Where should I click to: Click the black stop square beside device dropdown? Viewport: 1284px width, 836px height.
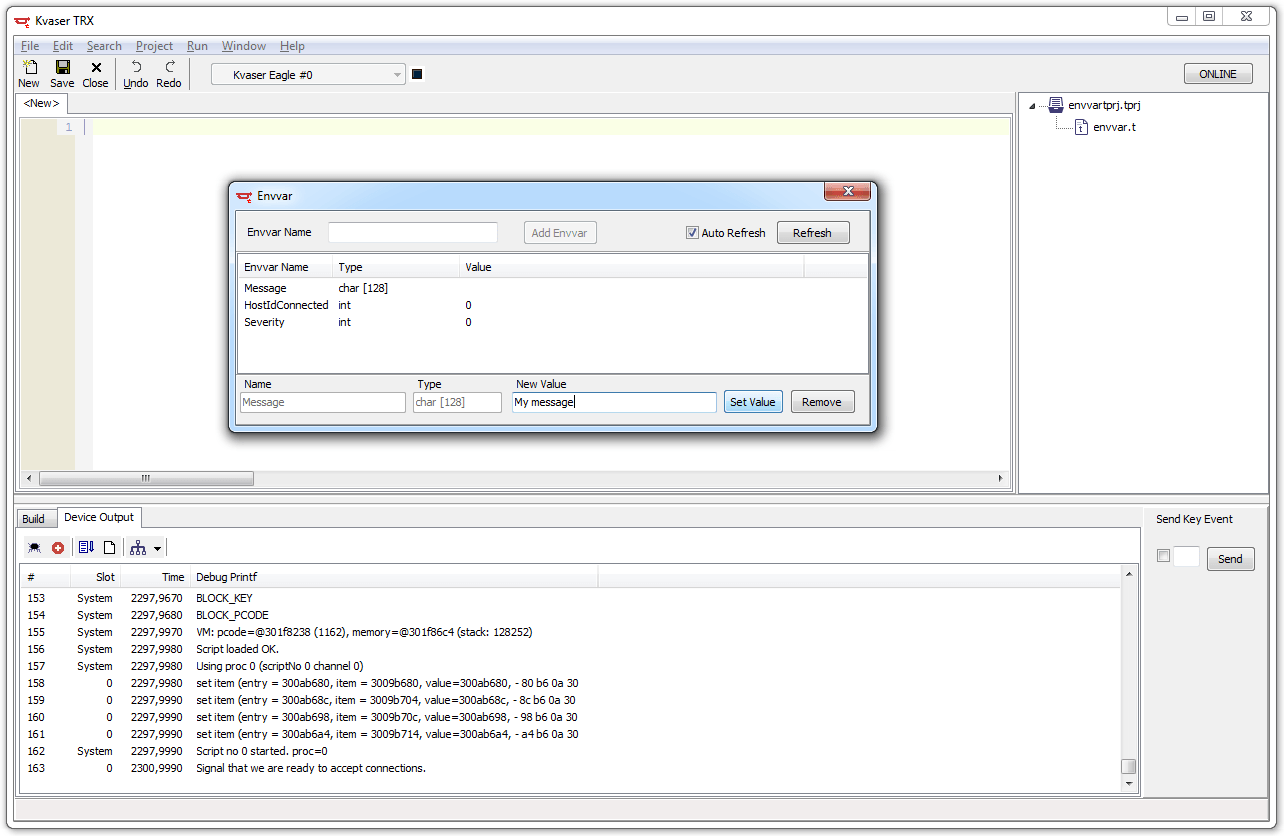point(418,74)
